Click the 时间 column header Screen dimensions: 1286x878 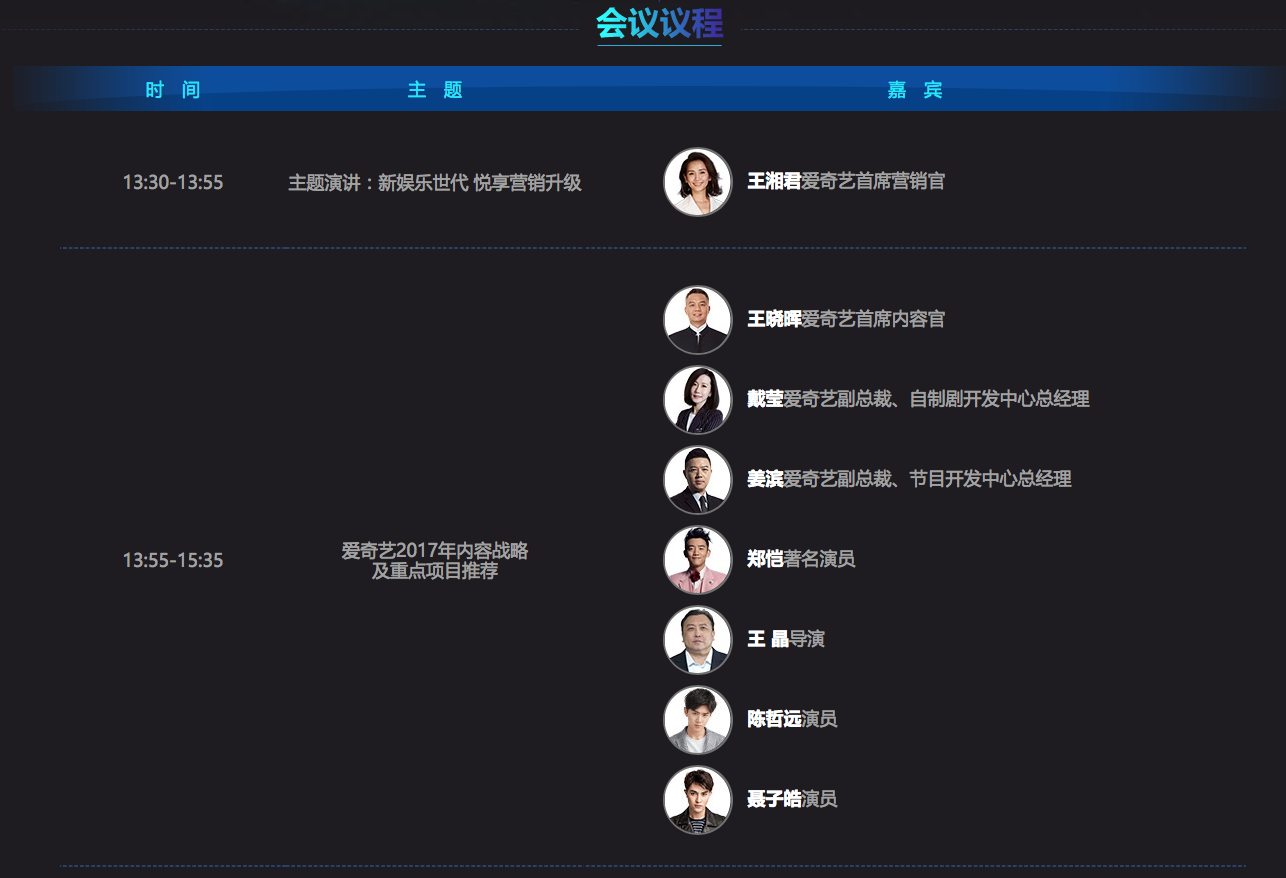click(173, 90)
